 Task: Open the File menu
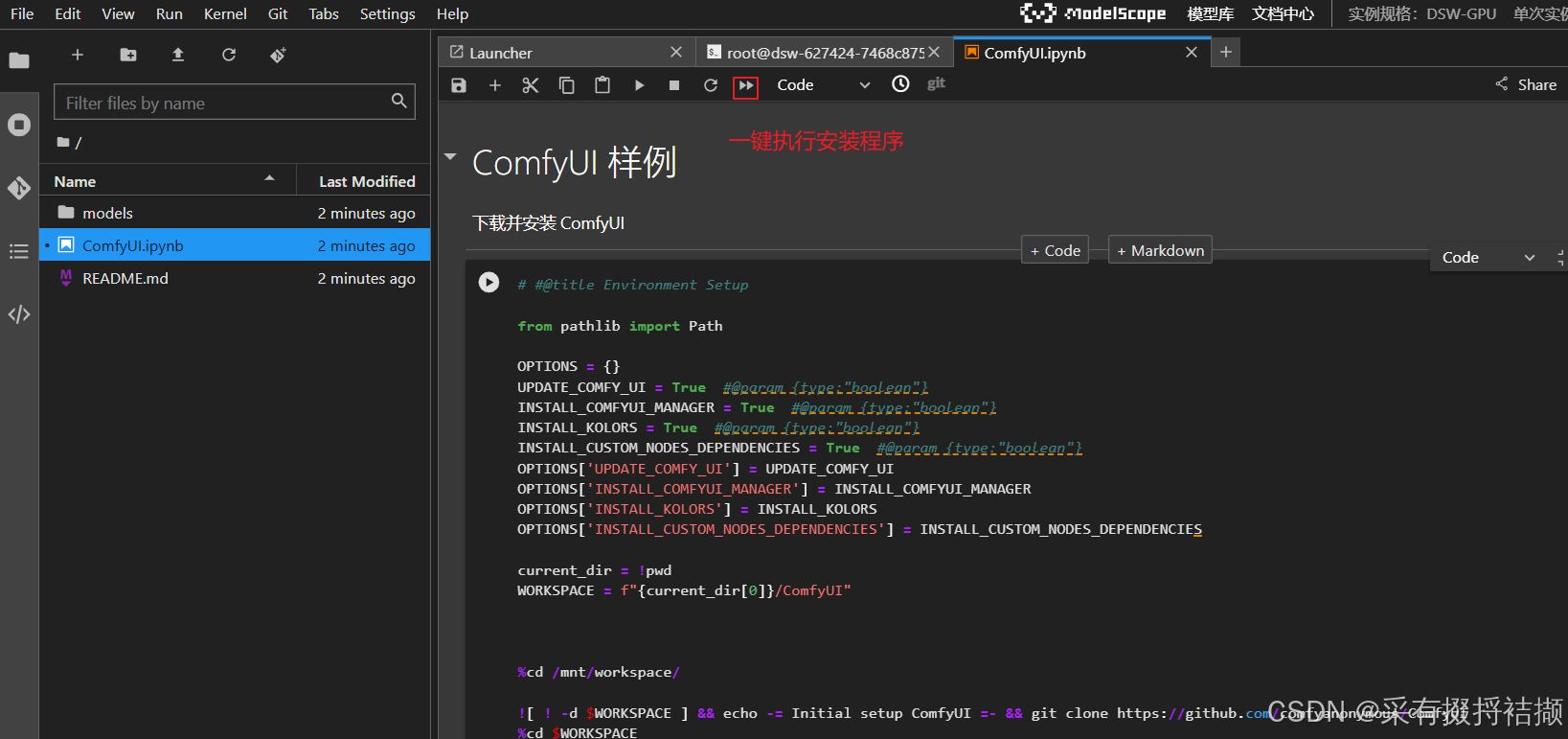(22, 13)
